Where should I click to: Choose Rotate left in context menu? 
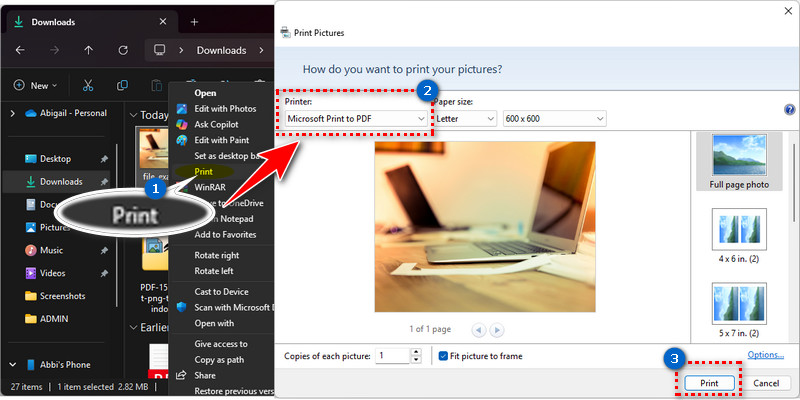tap(214, 271)
